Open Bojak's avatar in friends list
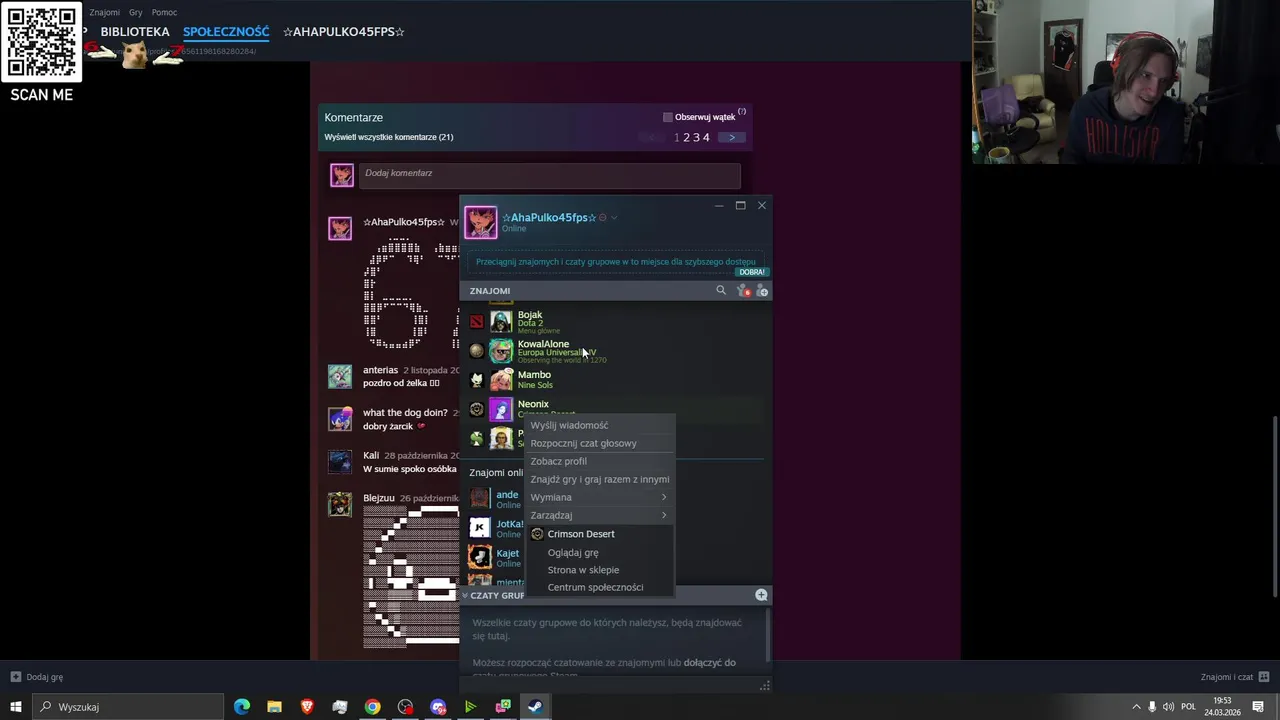1280x720 pixels. pyautogui.click(x=501, y=321)
